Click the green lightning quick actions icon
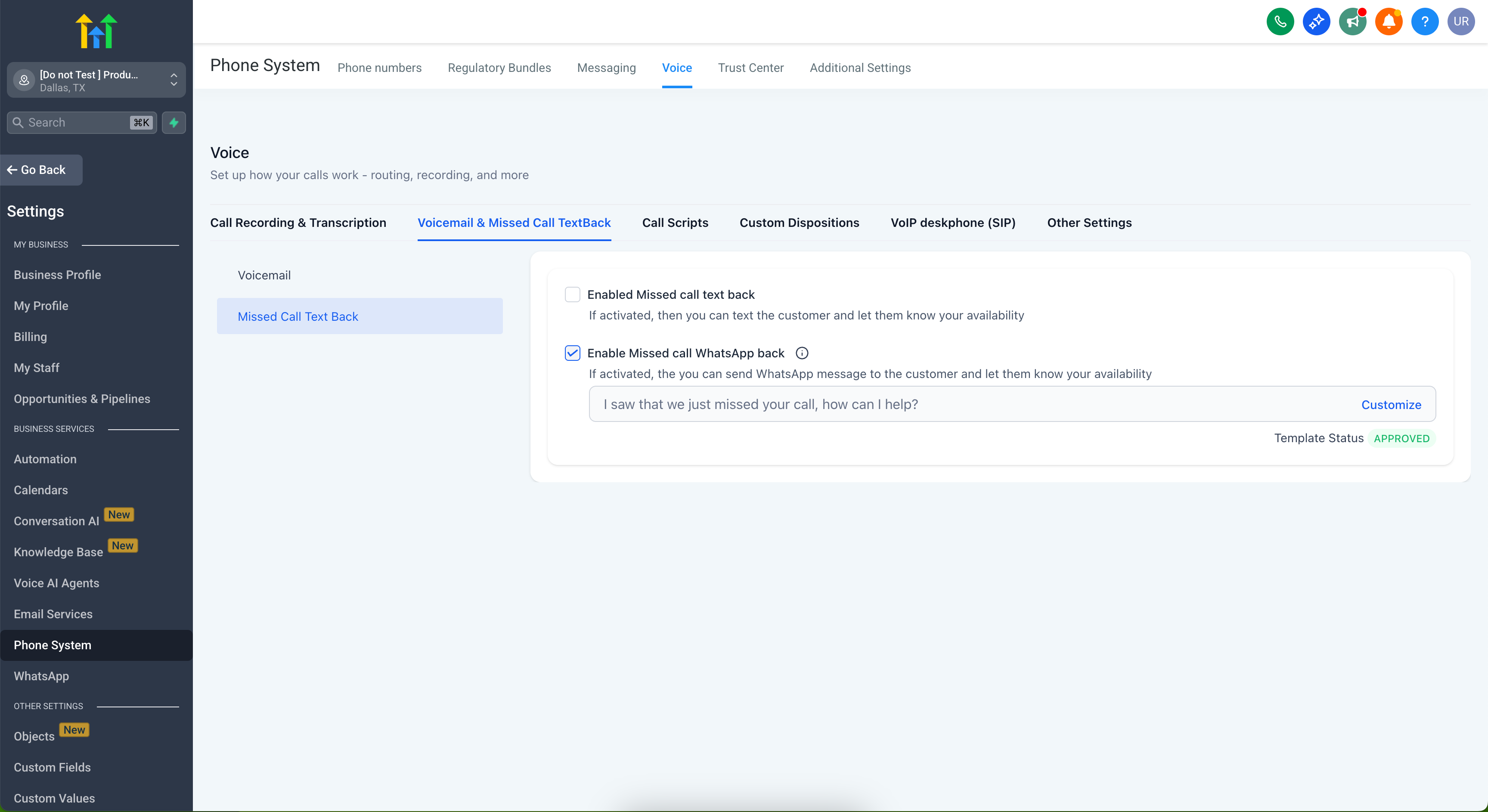This screenshot has width=1488, height=812. [174, 122]
